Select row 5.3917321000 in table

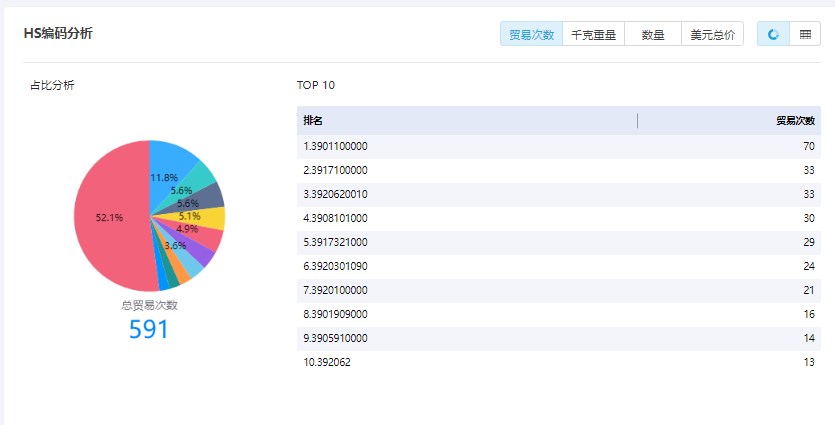click(x=559, y=242)
